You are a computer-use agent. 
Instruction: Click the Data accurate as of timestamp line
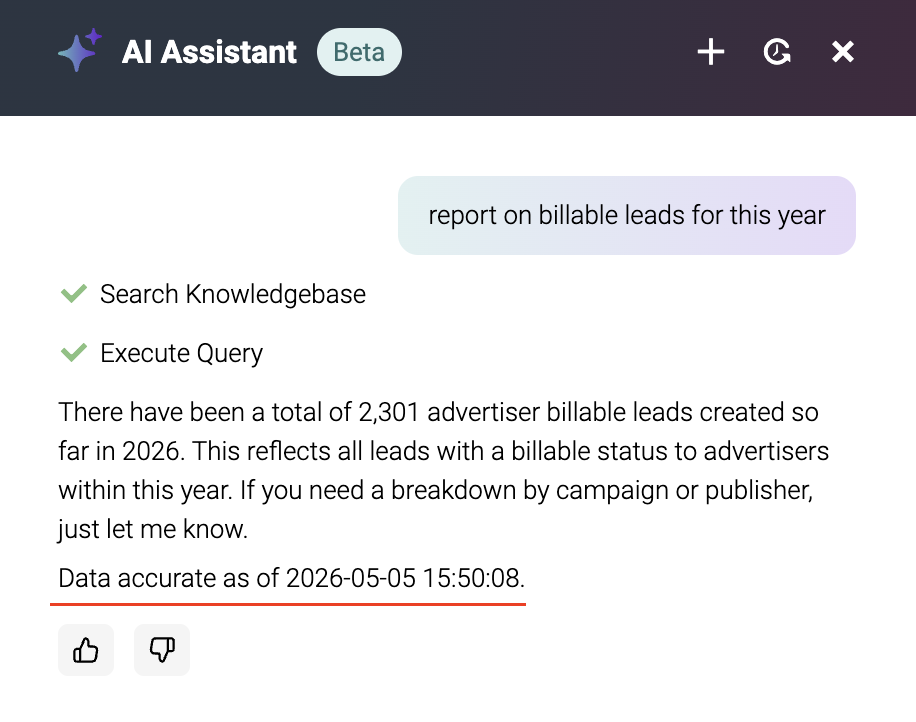coord(292,578)
